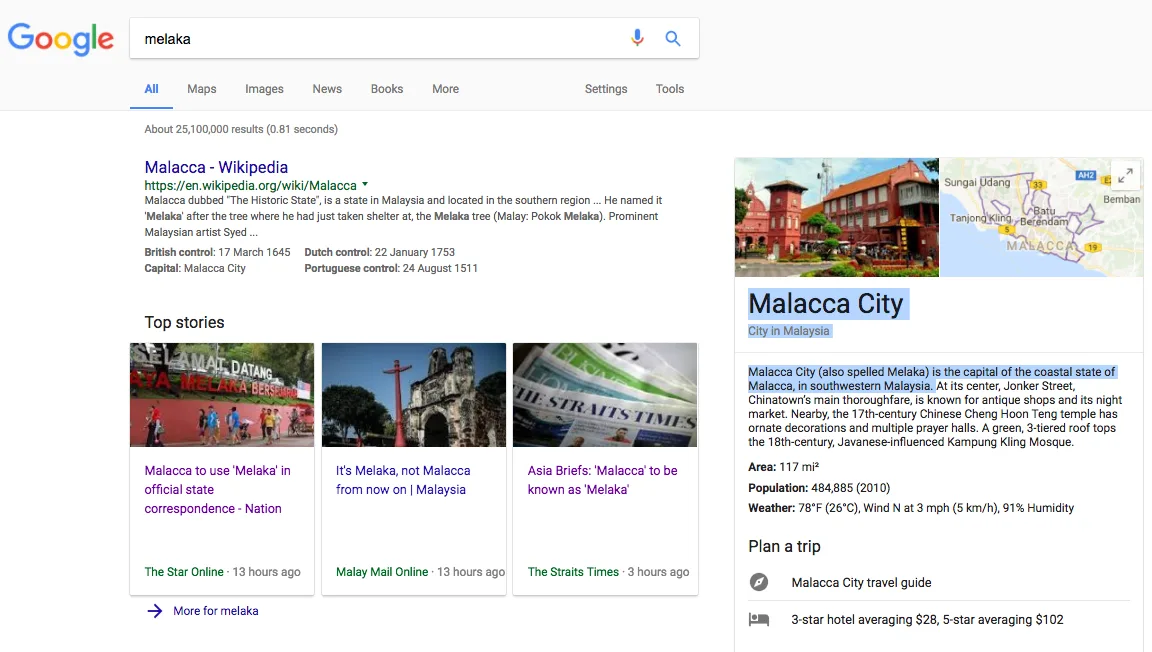Open the Malacca City travel guide link
This screenshot has width=1152, height=652.
(861, 582)
